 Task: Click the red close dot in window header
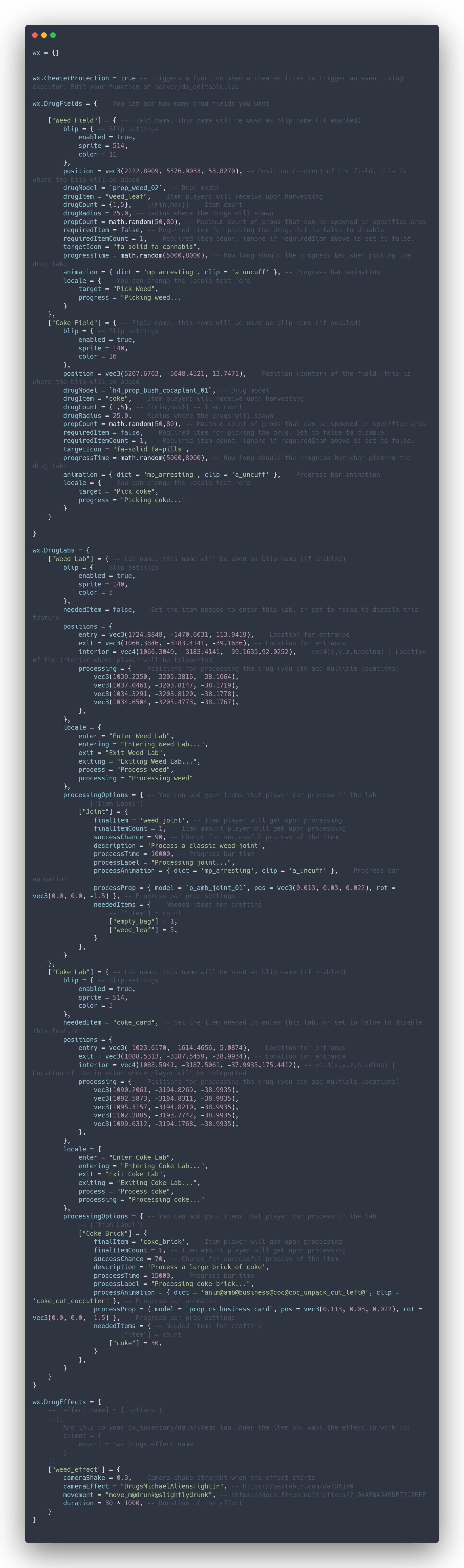pos(35,35)
